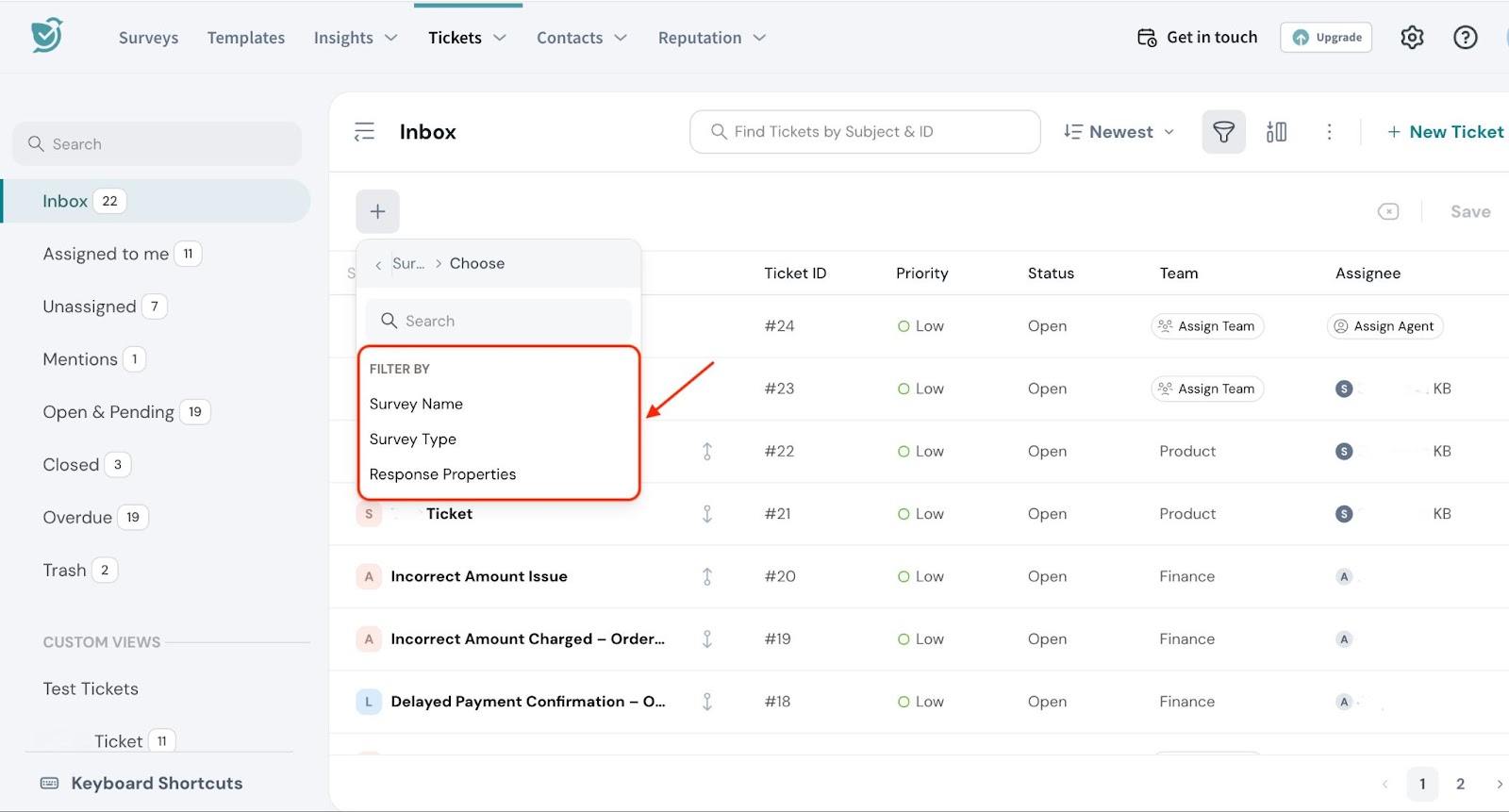The image size is (1509, 812).
Task: Open the Overdue tickets view
Action: (77, 518)
